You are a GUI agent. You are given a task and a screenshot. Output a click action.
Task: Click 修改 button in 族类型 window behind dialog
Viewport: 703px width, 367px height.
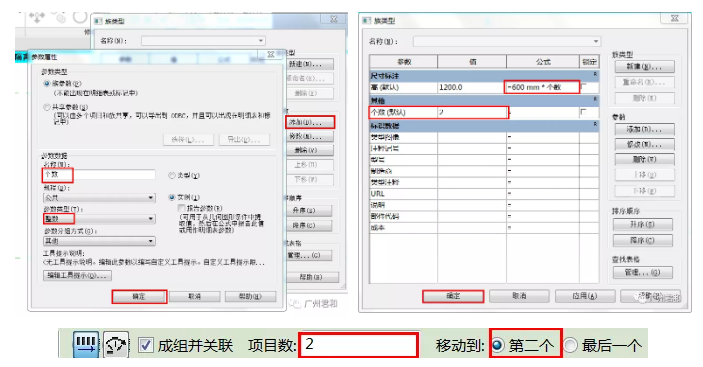click(x=310, y=136)
